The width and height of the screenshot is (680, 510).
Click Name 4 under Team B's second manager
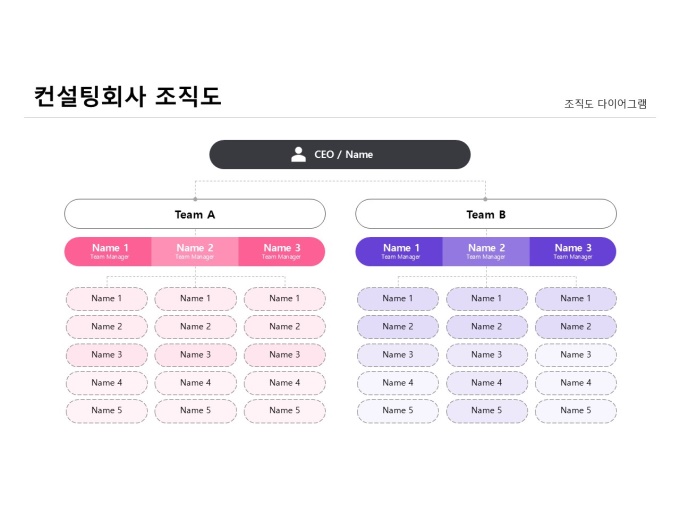click(x=486, y=382)
